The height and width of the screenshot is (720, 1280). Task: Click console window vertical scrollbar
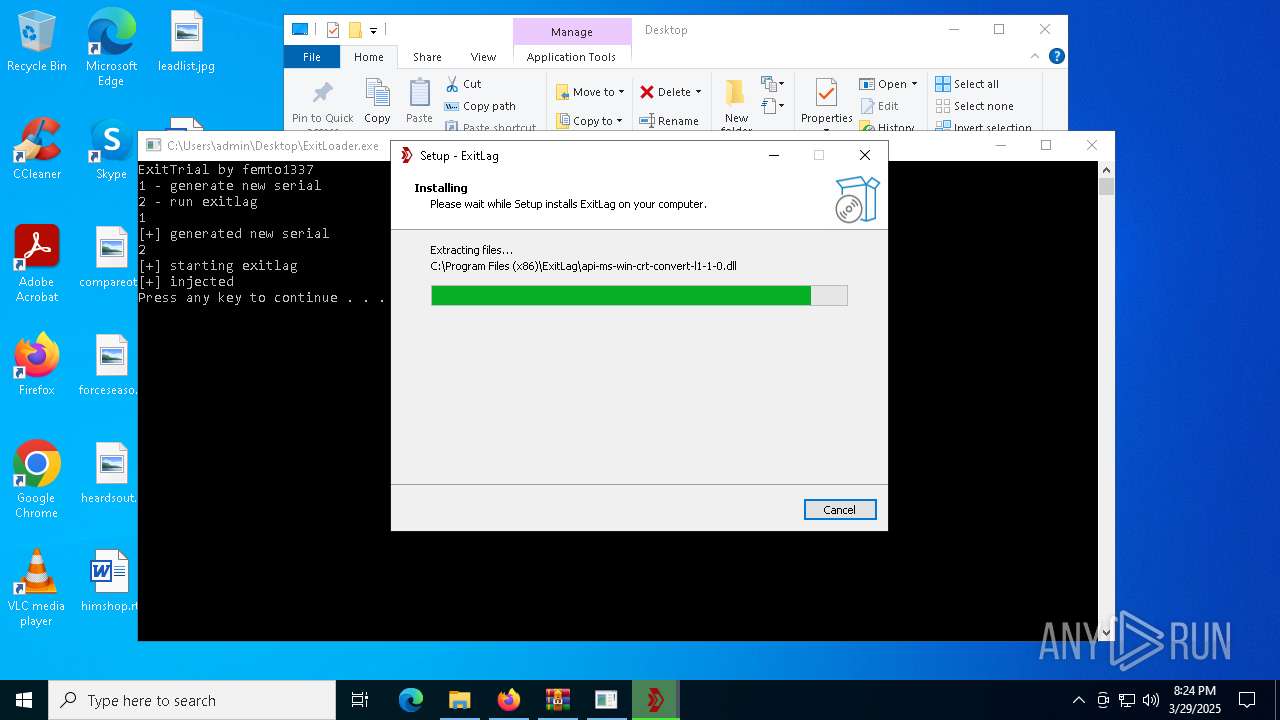pos(1106,400)
